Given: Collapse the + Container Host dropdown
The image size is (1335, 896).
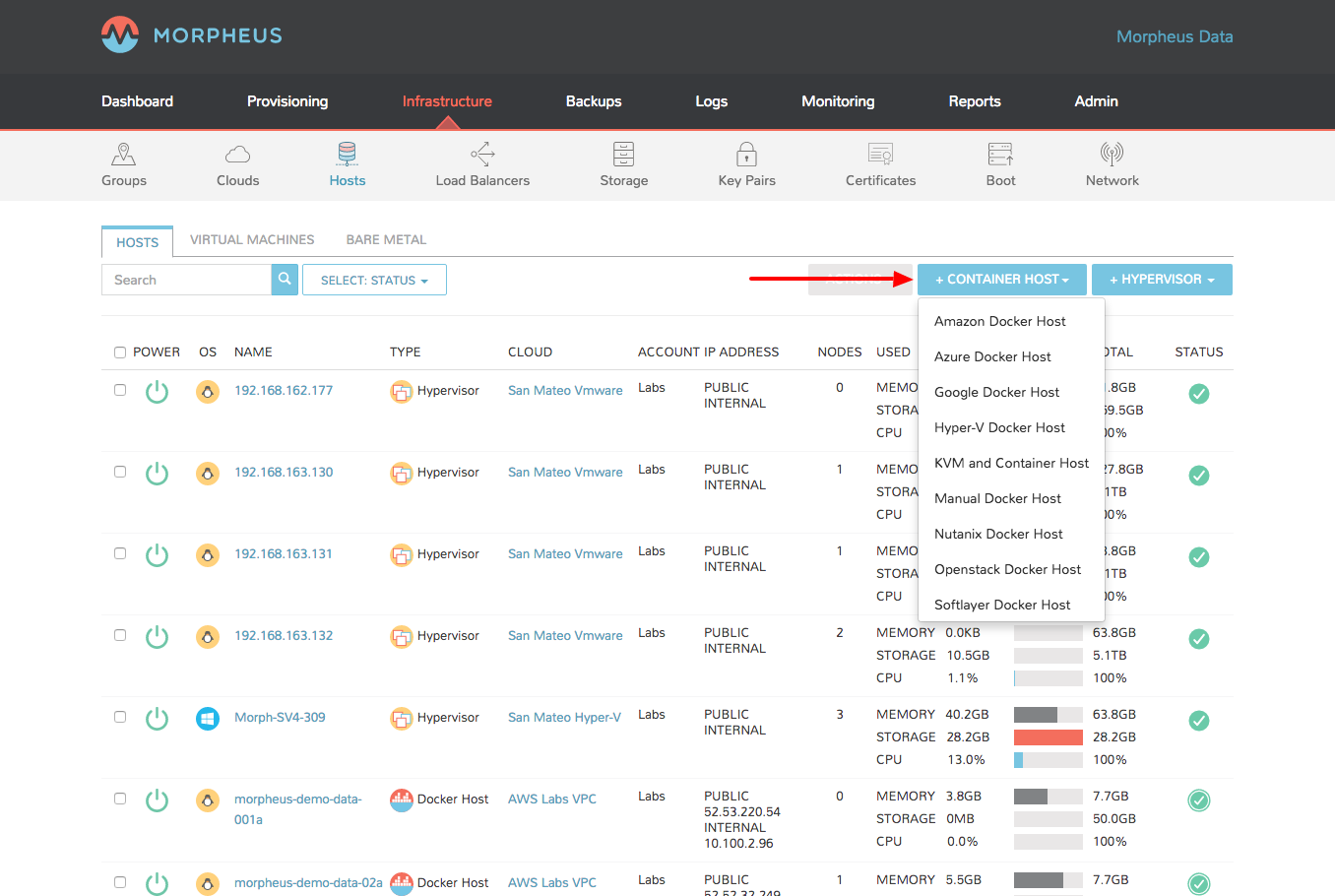Looking at the screenshot, I should (1002, 280).
